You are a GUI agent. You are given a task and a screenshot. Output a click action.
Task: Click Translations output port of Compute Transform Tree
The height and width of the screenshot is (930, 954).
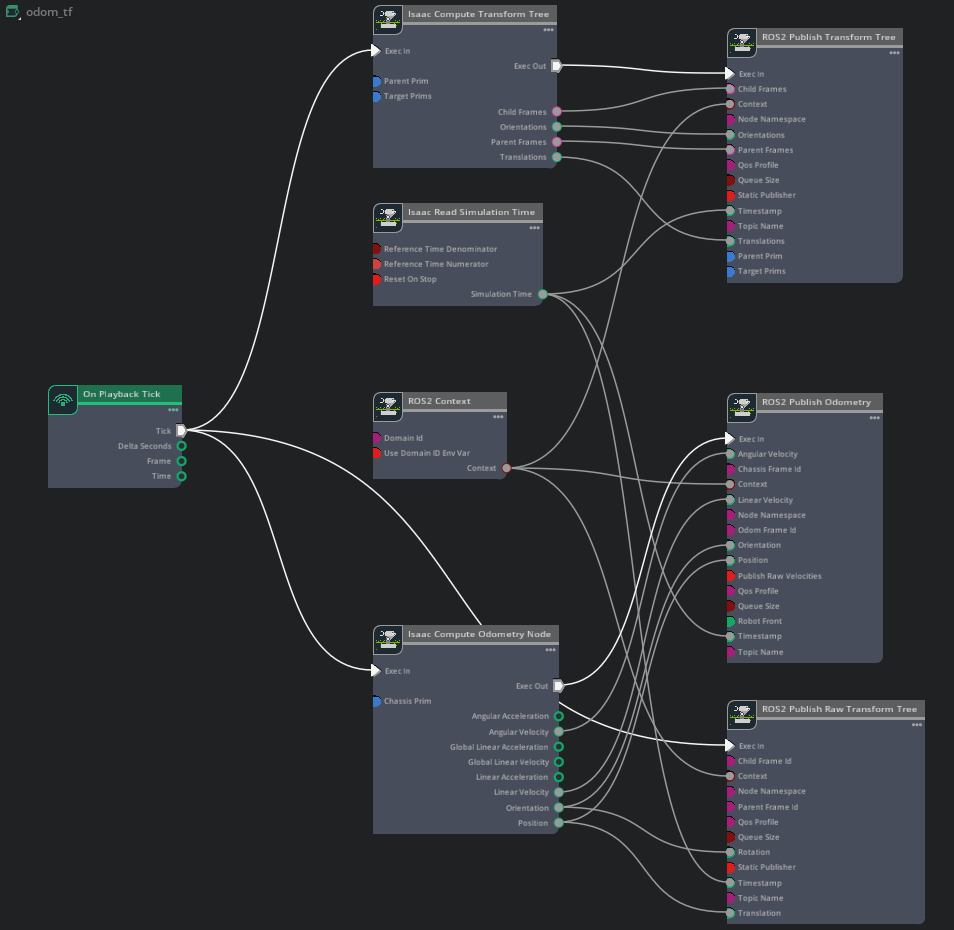pos(557,158)
